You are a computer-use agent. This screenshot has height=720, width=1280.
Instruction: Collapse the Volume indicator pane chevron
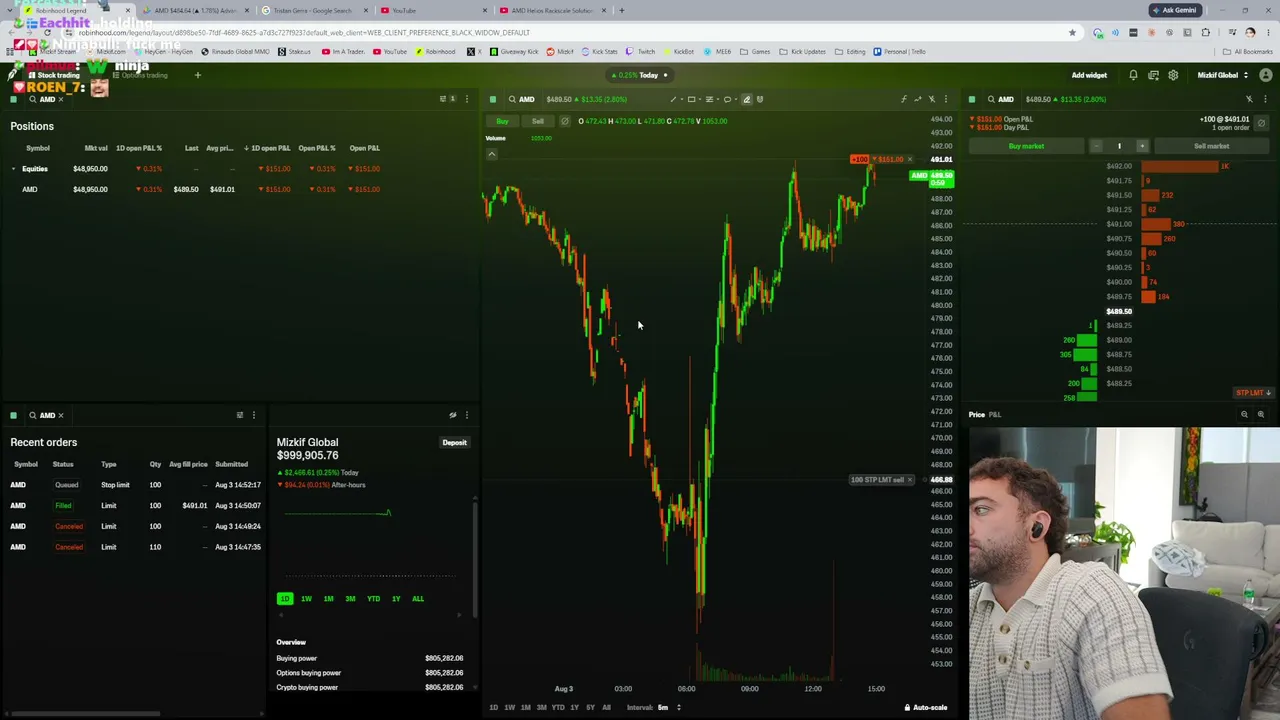click(x=492, y=154)
